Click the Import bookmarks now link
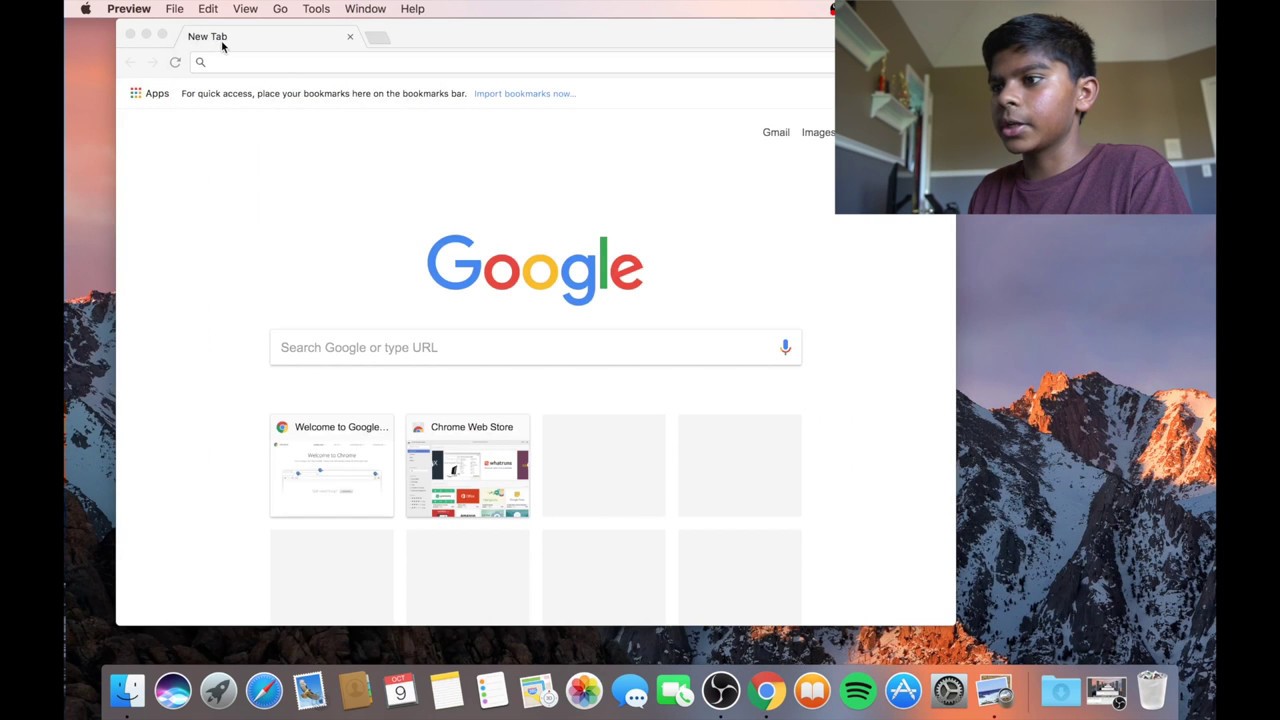The height and width of the screenshot is (720, 1280). [x=525, y=93]
